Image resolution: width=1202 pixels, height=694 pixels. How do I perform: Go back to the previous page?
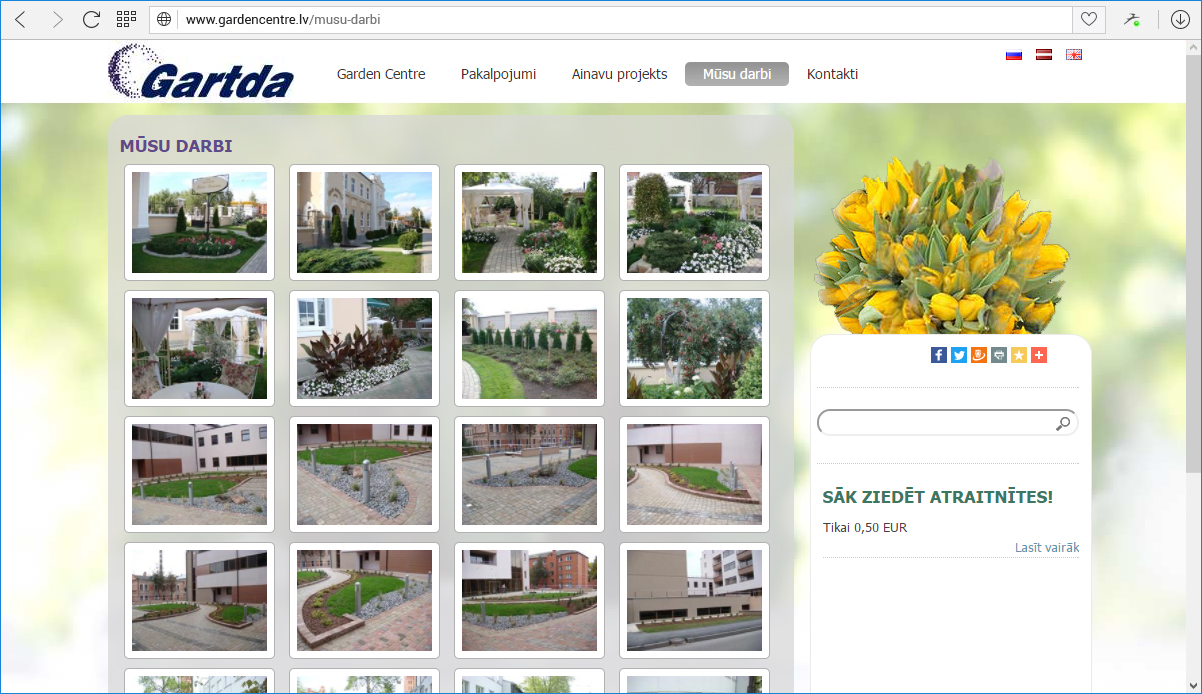coord(20,19)
